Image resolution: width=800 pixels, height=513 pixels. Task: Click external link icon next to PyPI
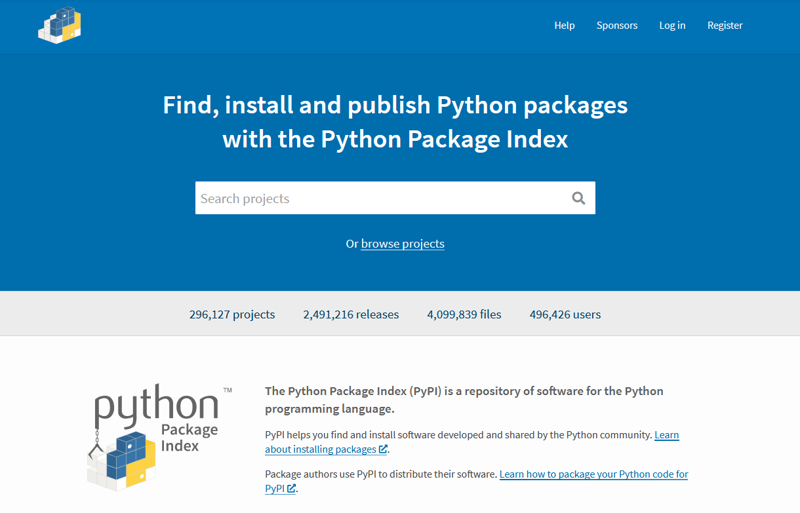click(x=291, y=488)
